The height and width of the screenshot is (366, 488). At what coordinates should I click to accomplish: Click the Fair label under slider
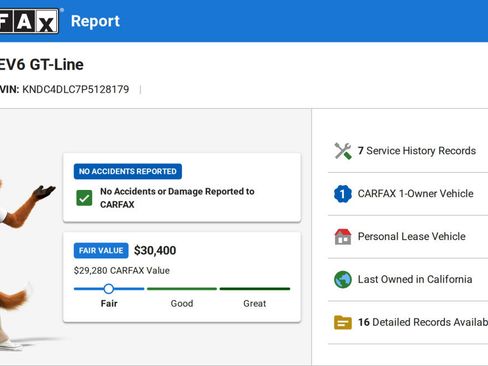(109, 304)
